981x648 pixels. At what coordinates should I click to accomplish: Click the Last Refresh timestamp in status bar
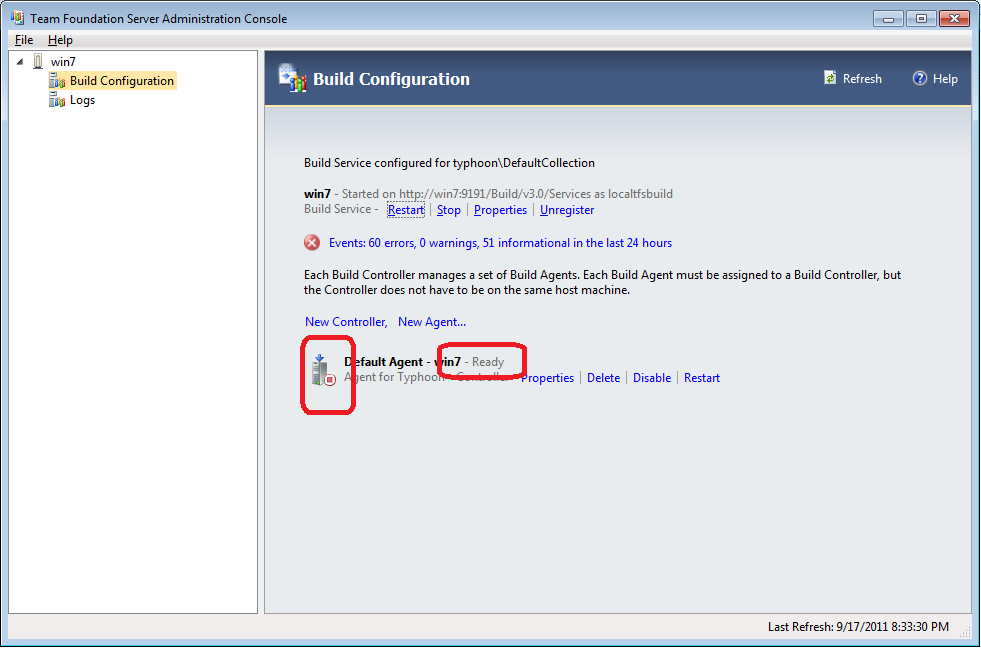pos(858,627)
